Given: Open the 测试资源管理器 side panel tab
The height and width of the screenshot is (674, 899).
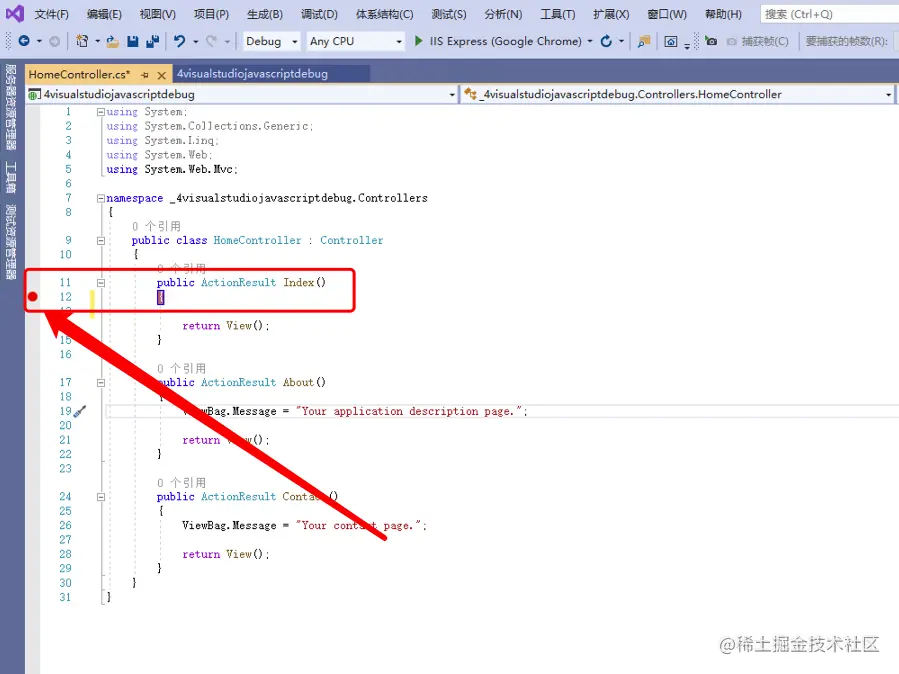Looking at the screenshot, I should click(10, 242).
